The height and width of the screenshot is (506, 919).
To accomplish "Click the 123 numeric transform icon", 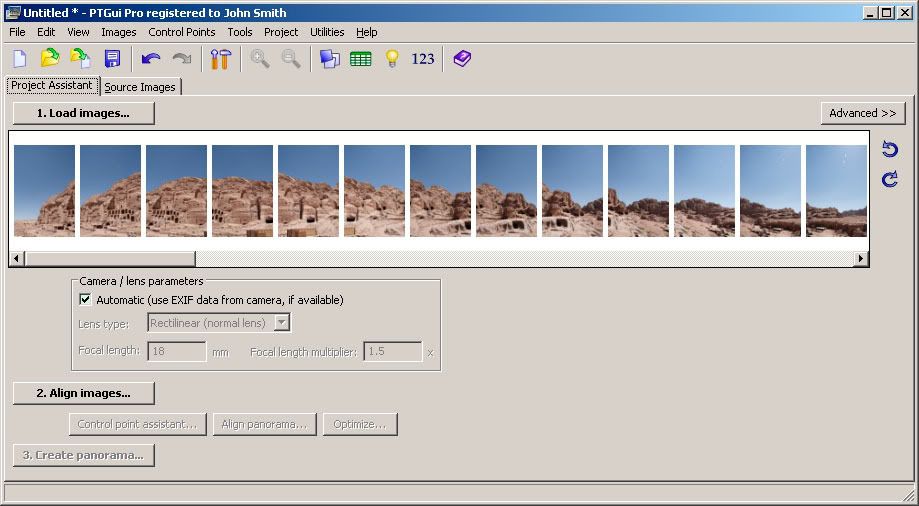I will point(423,59).
